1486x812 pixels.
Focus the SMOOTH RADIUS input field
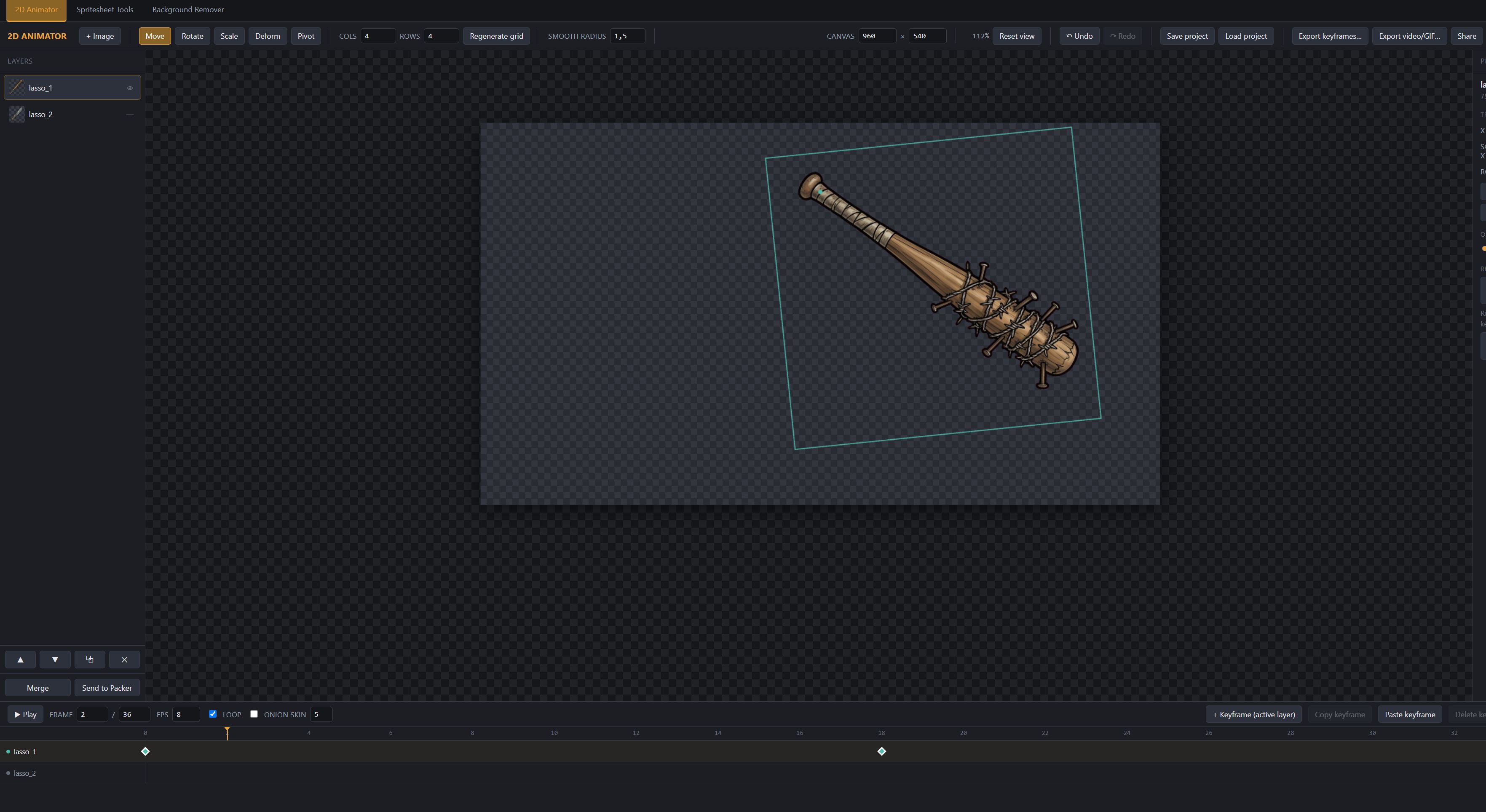click(x=628, y=36)
